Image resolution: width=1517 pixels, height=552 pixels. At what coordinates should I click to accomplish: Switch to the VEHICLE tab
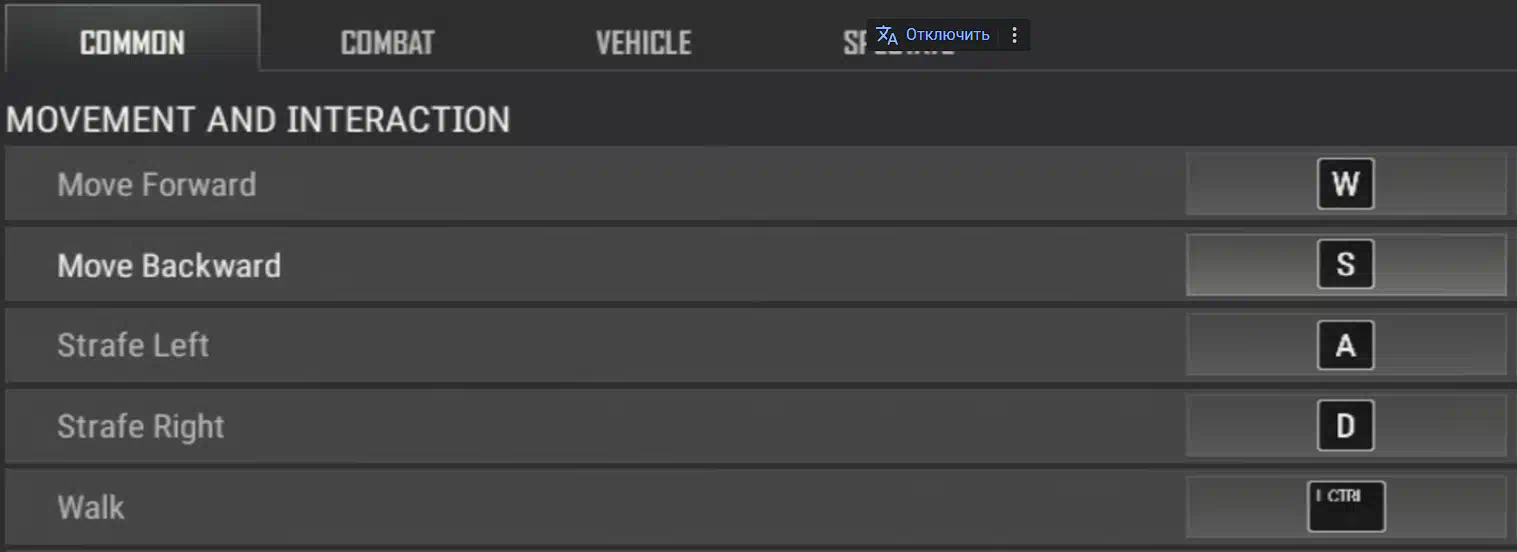pyautogui.click(x=643, y=42)
